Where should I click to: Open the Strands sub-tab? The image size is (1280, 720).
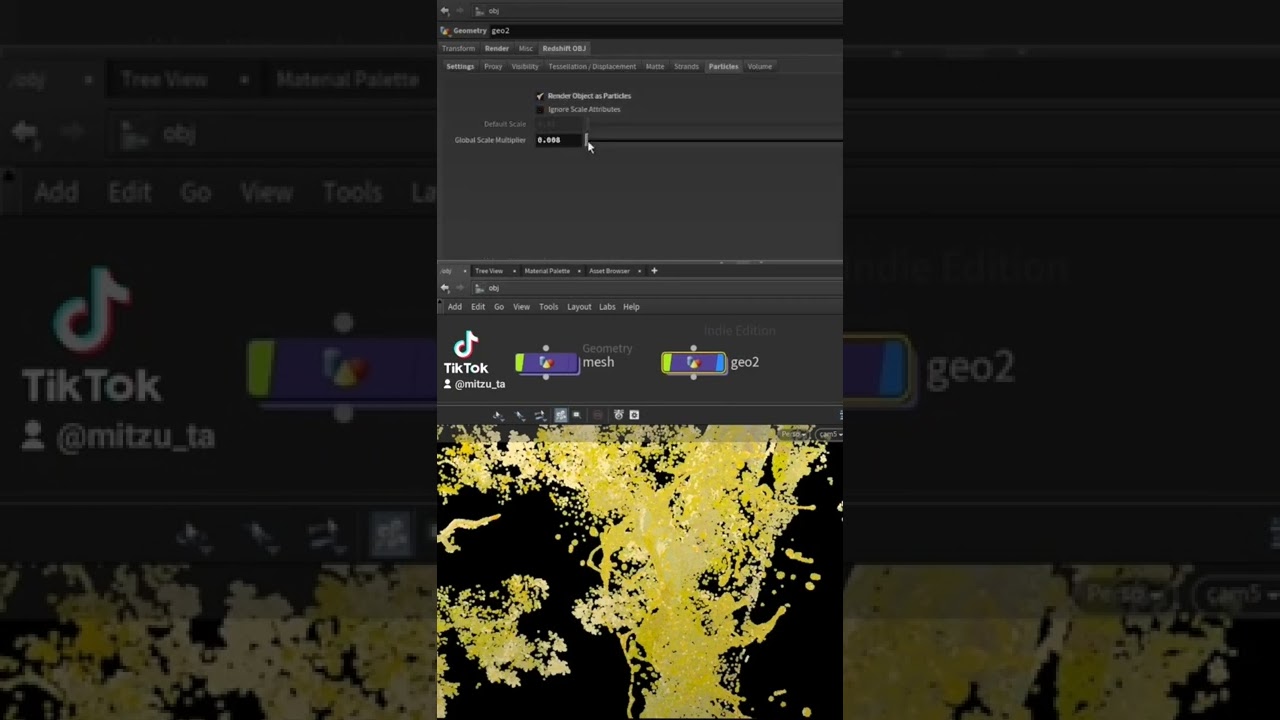(686, 67)
